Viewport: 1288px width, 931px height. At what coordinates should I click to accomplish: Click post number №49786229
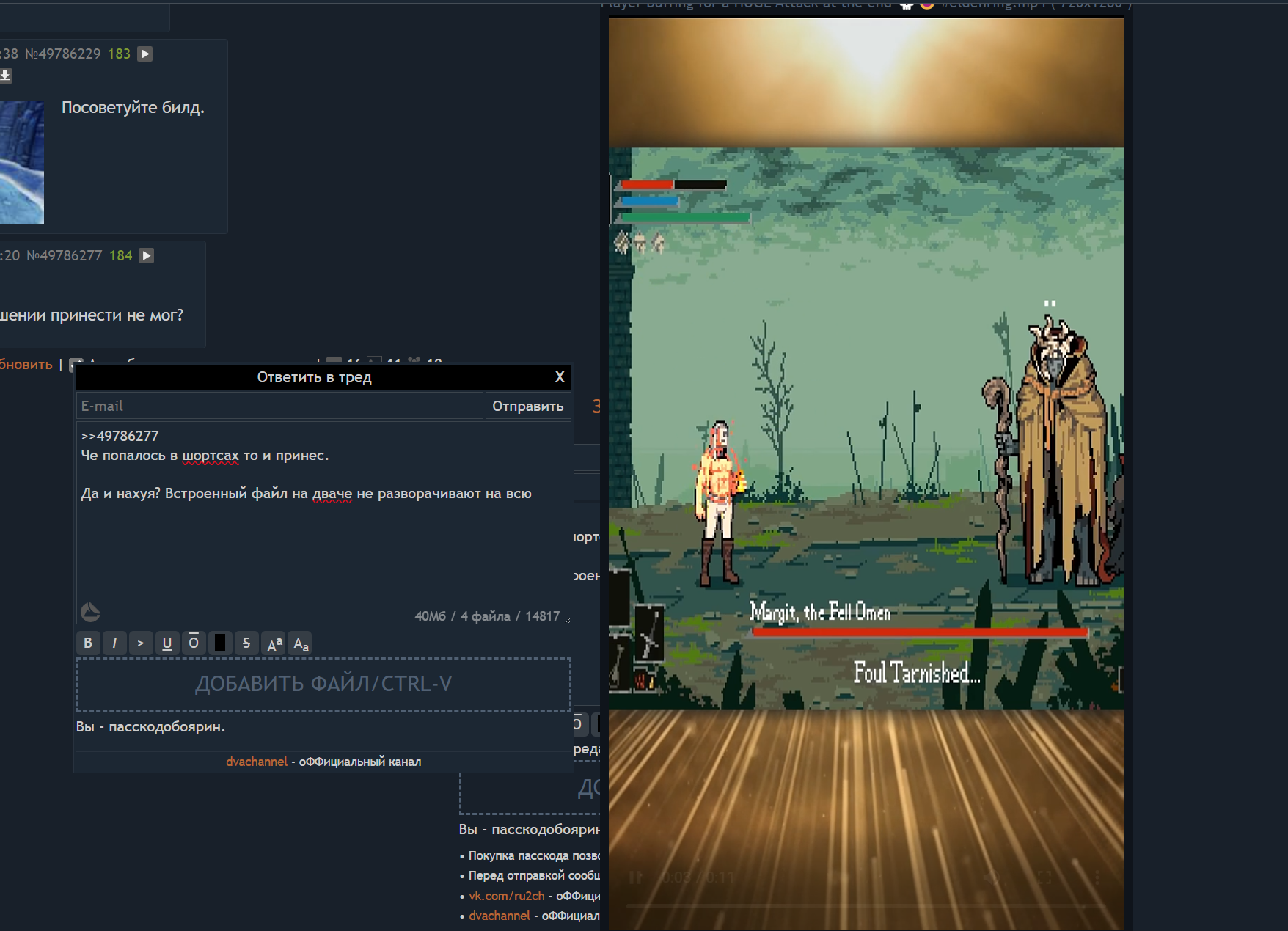pyautogui.click(x=63, y=54)
